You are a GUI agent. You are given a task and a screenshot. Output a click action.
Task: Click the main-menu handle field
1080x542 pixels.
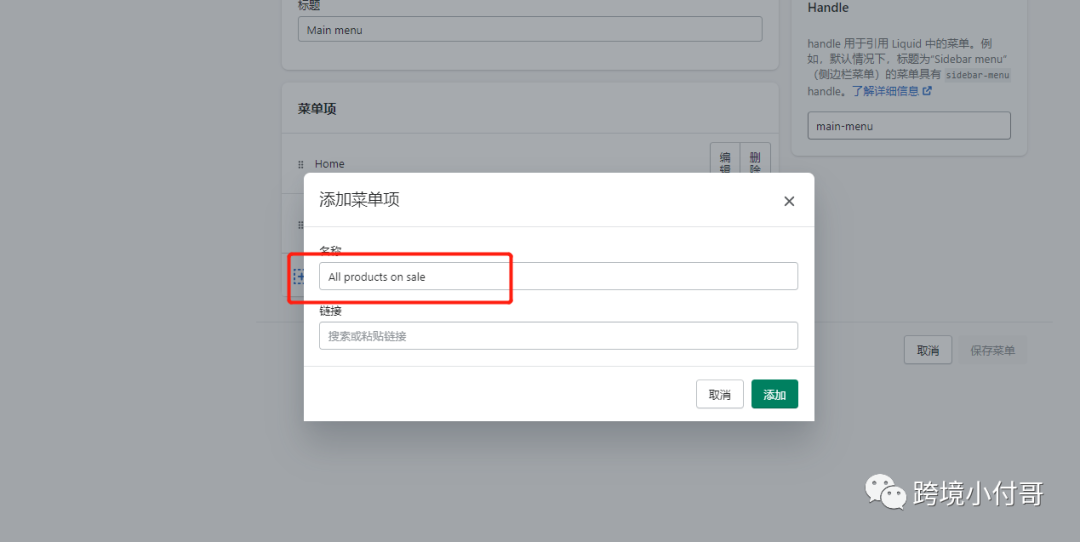coord(908,126)
